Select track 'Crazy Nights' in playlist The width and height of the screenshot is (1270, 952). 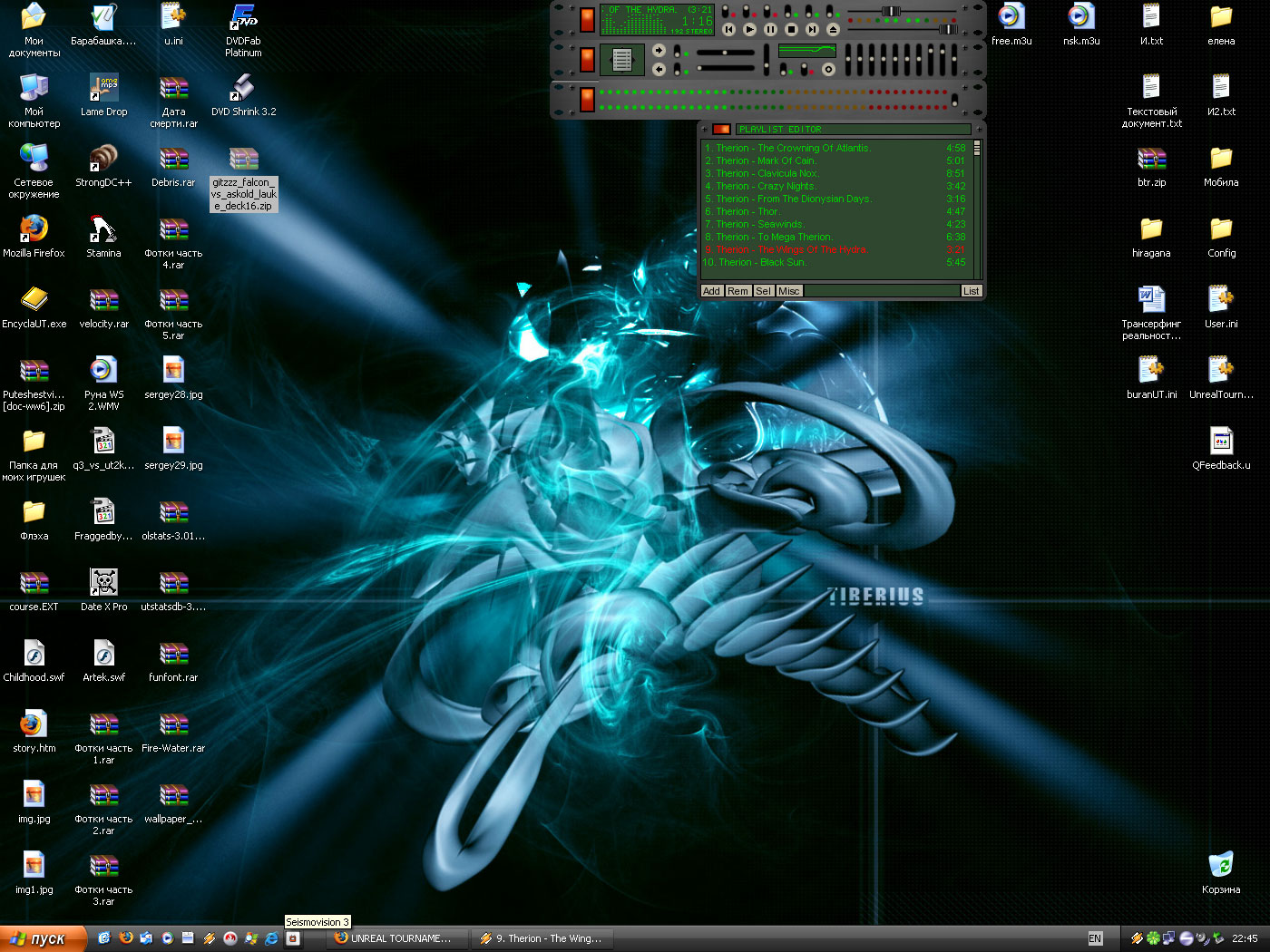(835, 186)
